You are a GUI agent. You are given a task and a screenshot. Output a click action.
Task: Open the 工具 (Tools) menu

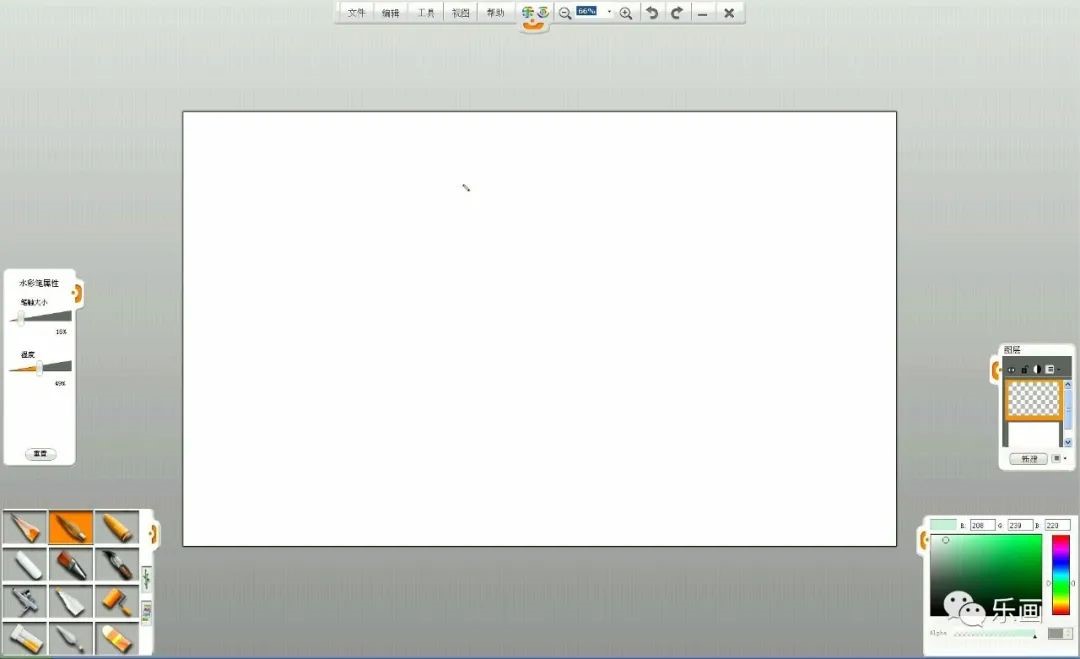[x=426, y=13]
